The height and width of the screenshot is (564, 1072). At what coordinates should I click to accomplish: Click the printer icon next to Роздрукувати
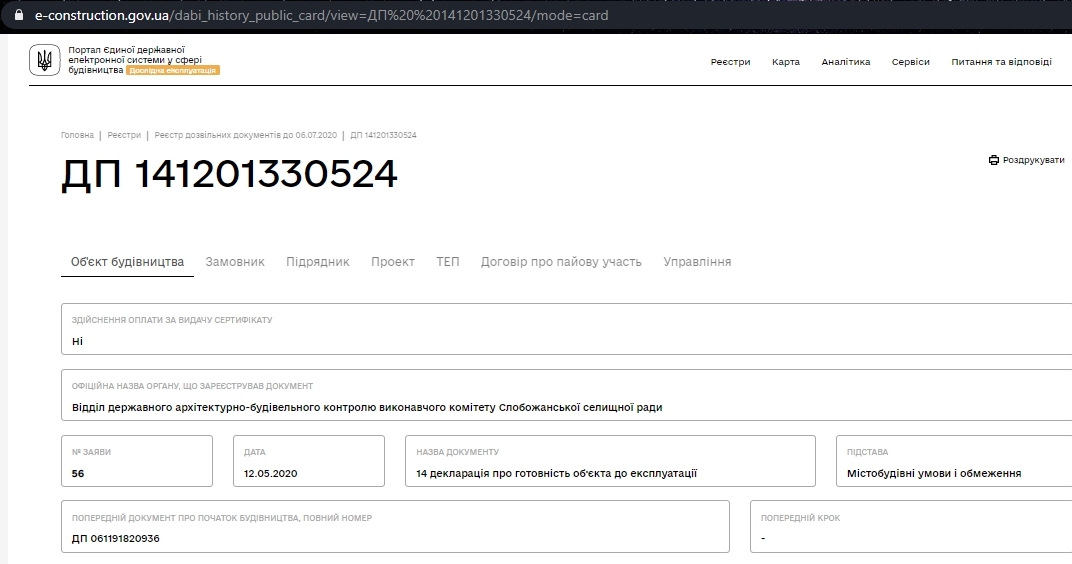[993, 160]
